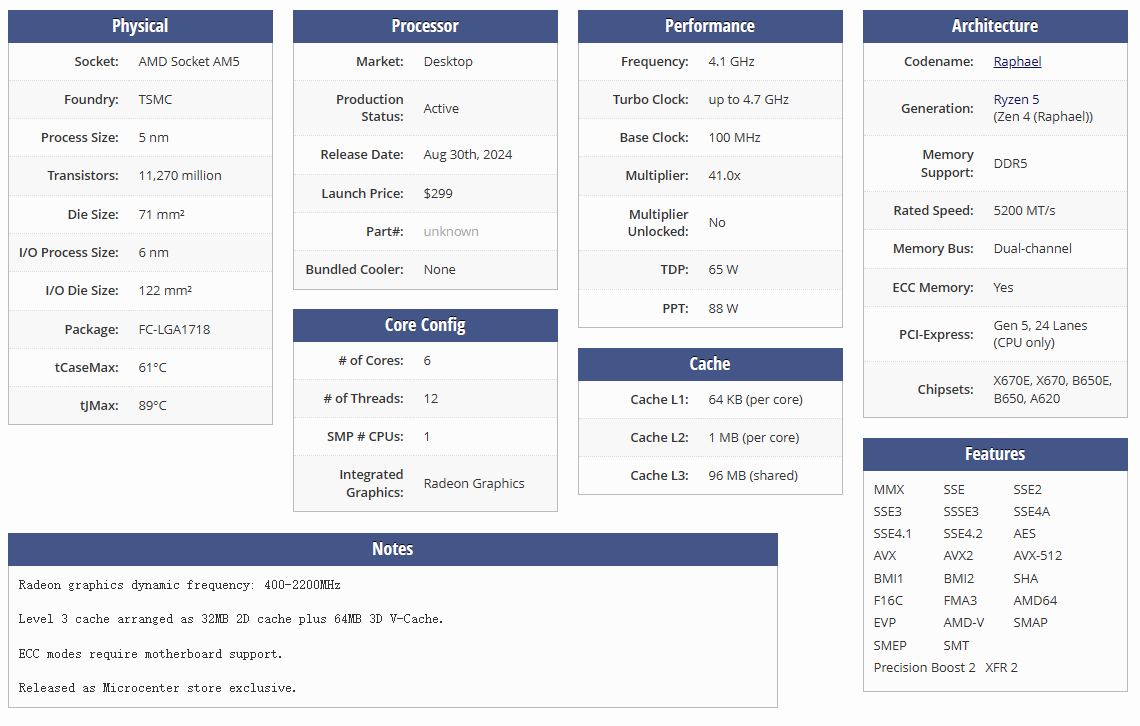Click the Aug 30th, 2024 release date
The height and width of the screenshot is (726, 1140).
coord(468,154)
